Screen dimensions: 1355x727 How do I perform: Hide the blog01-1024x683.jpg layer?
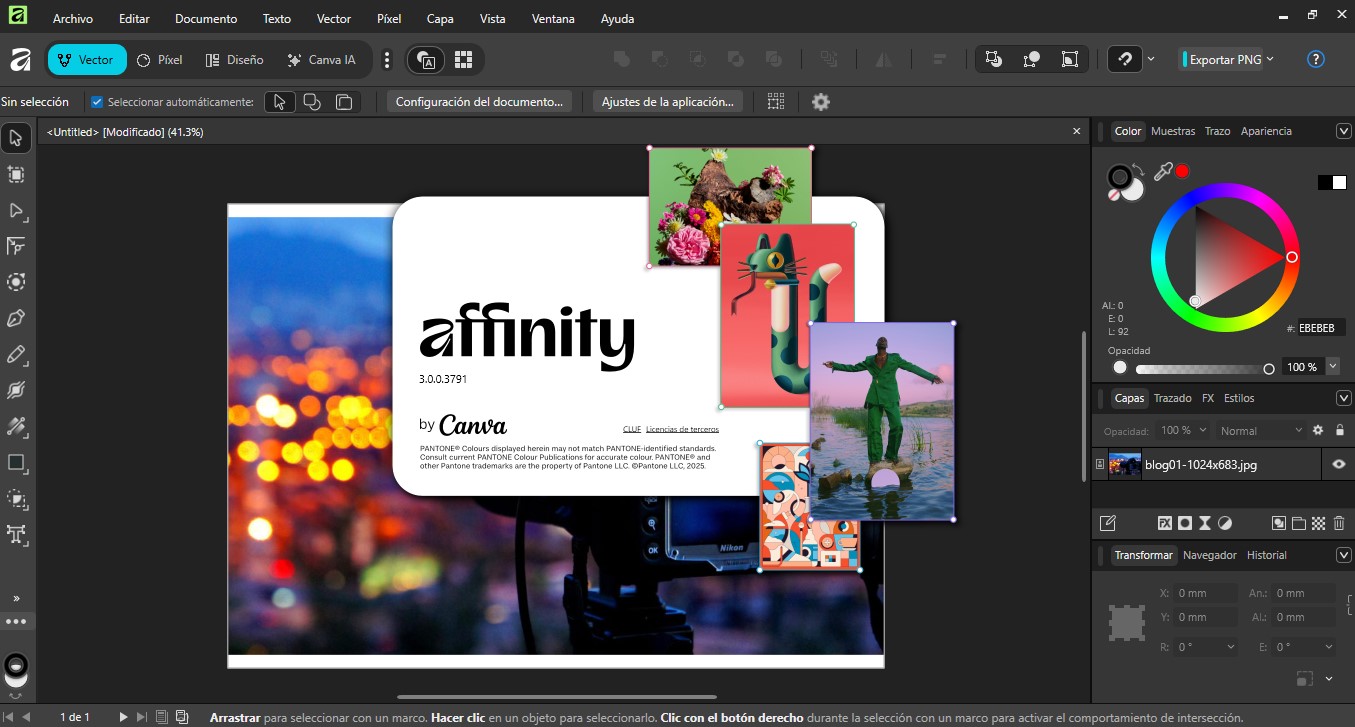[1338, 464]
